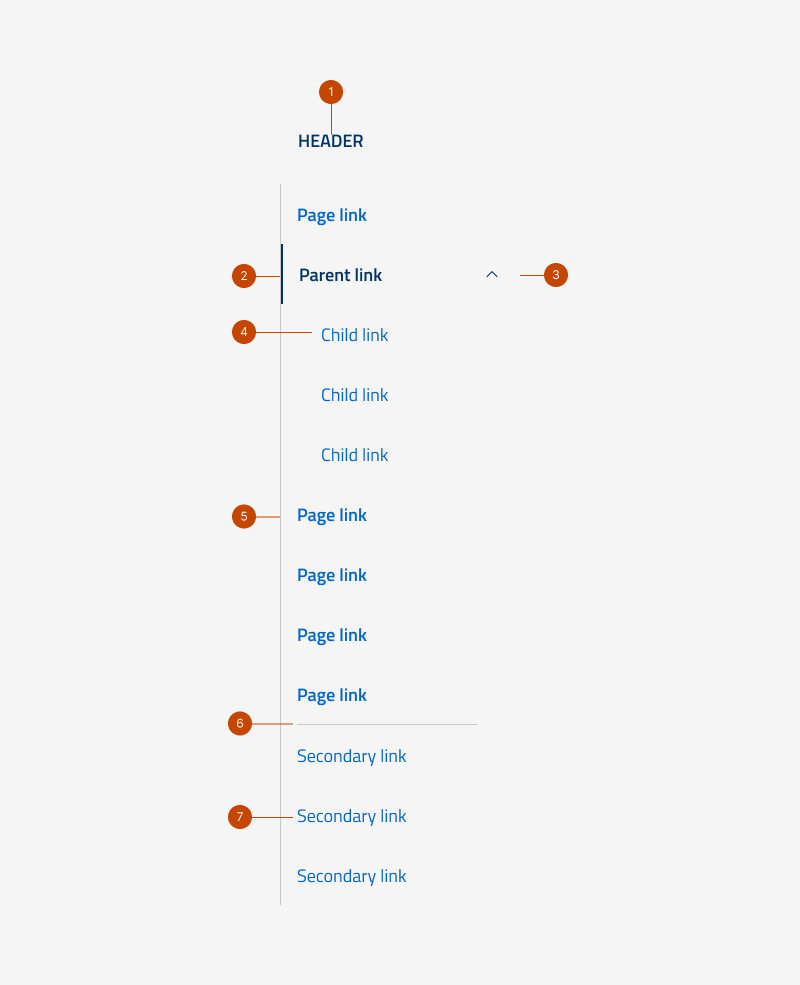
Task: Collapse the Parent link section using the chevron
Action: point(491,274)
